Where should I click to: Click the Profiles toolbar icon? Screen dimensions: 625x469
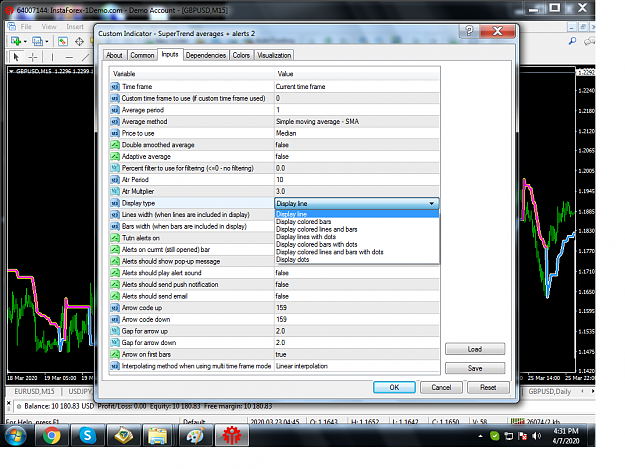click(x=37, y=41)
